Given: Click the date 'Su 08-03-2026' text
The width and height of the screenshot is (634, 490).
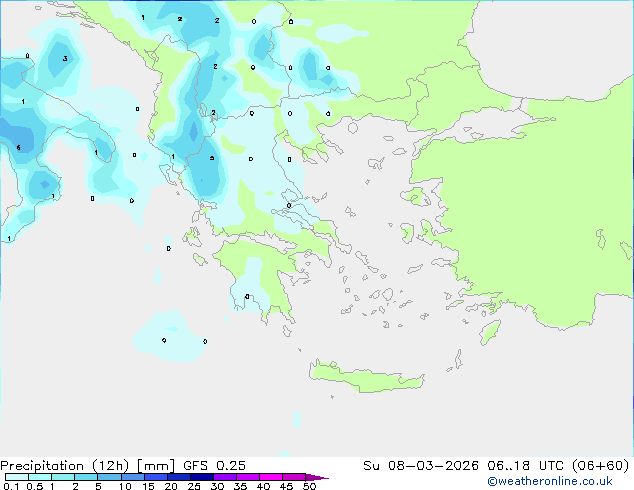Looking at the screenshot, I should (x=421, y=466).
